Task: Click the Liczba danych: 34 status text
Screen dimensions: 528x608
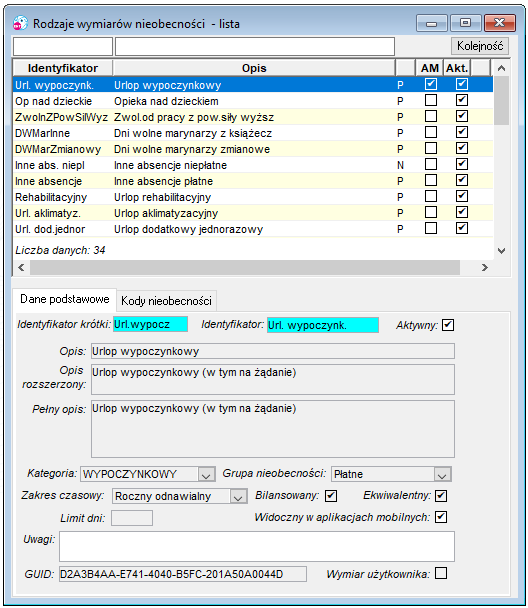Action: [x=60, y=250]
